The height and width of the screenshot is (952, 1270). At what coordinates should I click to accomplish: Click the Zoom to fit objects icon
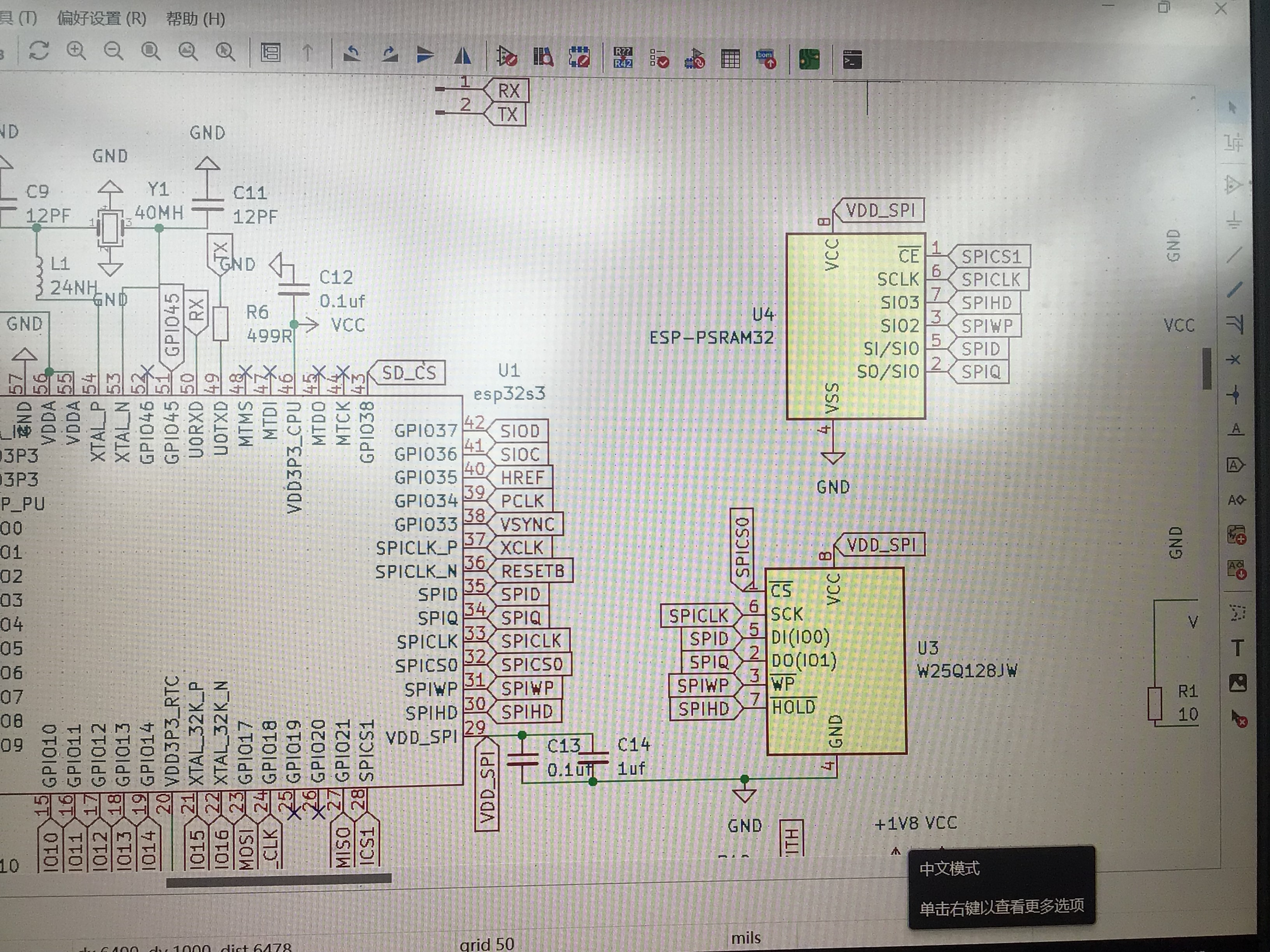pos(188,52)
